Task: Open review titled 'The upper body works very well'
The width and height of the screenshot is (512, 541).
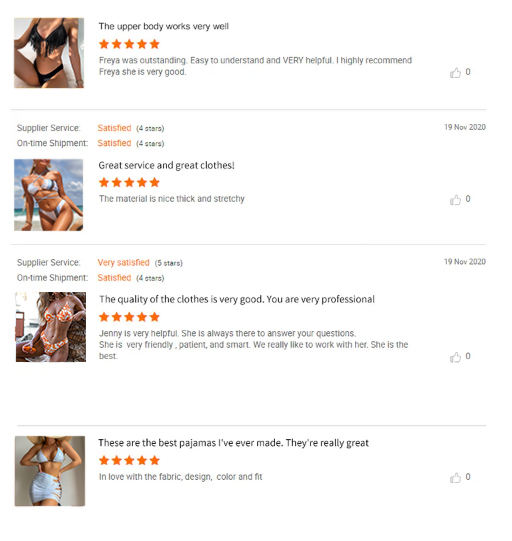Action: [x=164, y=27]
